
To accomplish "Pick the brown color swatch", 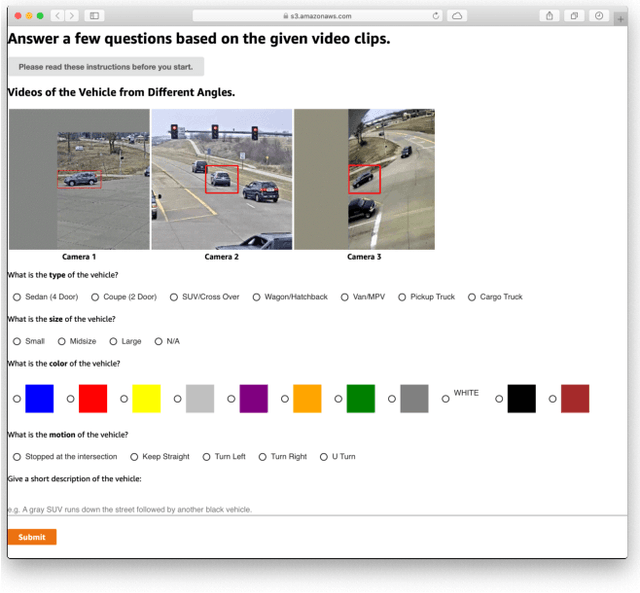I will (x=575, y=398).
